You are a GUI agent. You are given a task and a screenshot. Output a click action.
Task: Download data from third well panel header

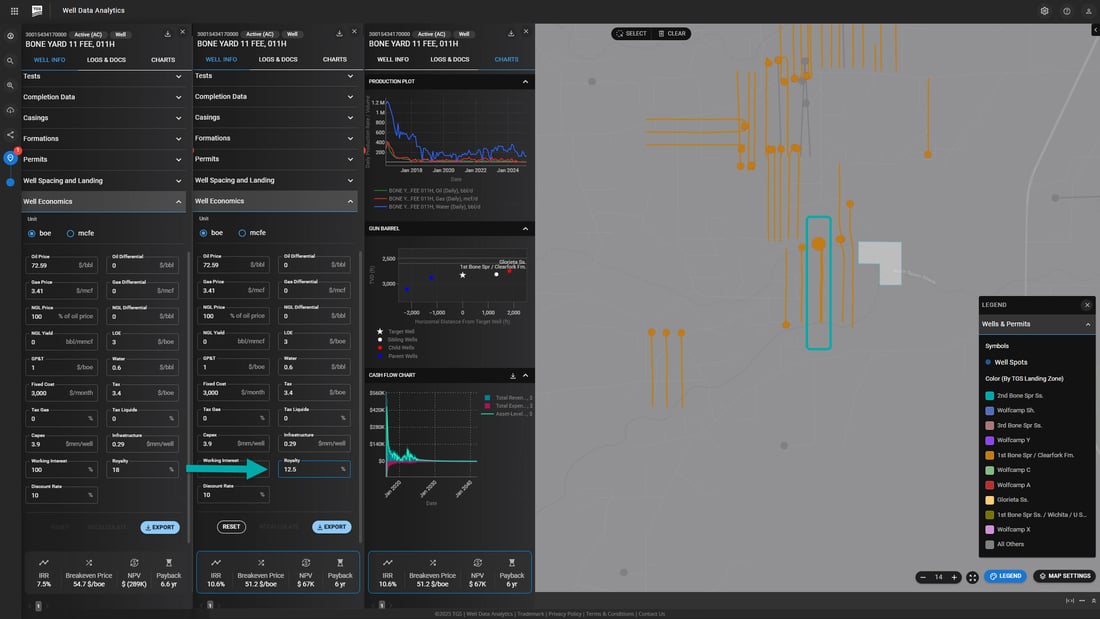point(511,34)
